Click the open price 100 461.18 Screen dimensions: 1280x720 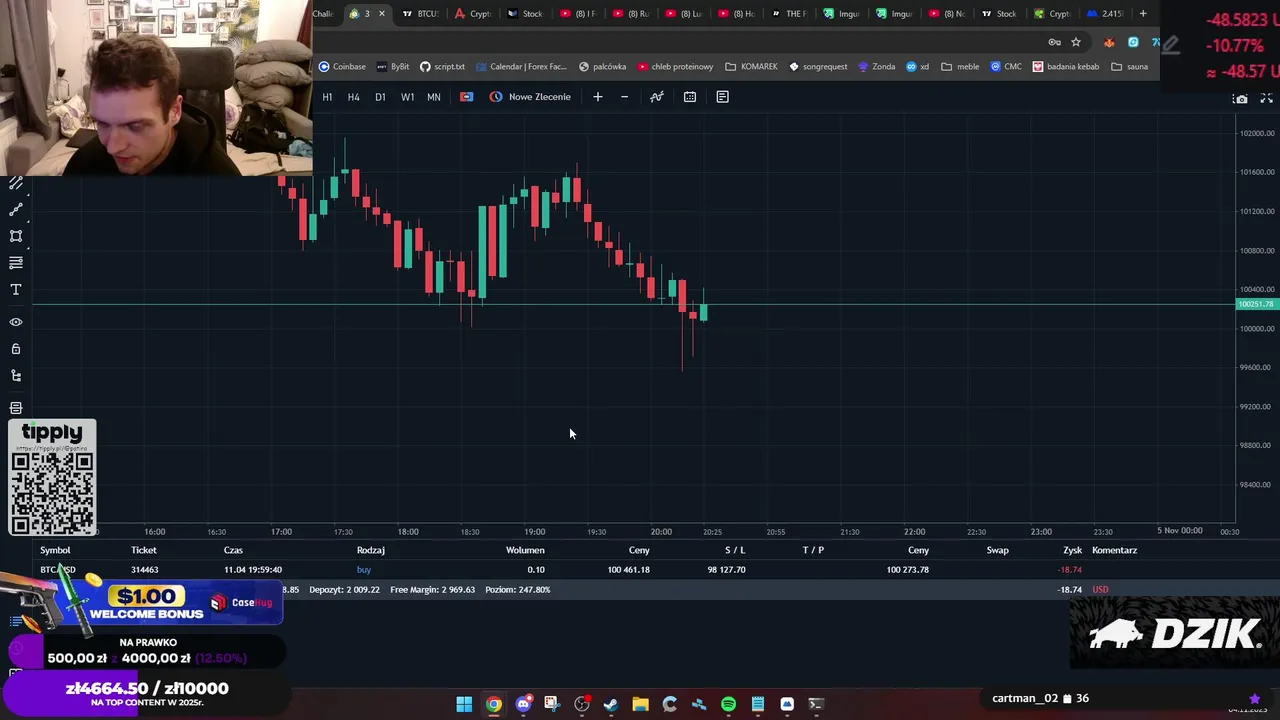pyautogui.click(x=628, y=570)
